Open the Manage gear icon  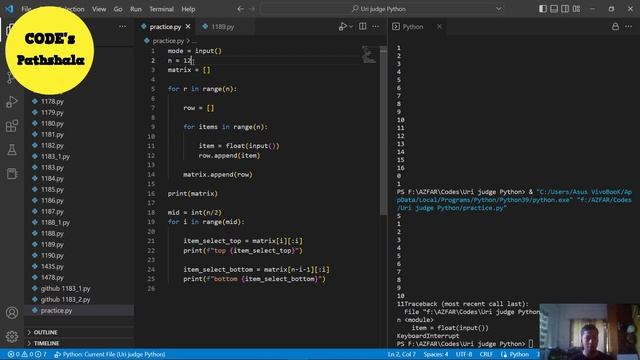click(x=12, y=336)
